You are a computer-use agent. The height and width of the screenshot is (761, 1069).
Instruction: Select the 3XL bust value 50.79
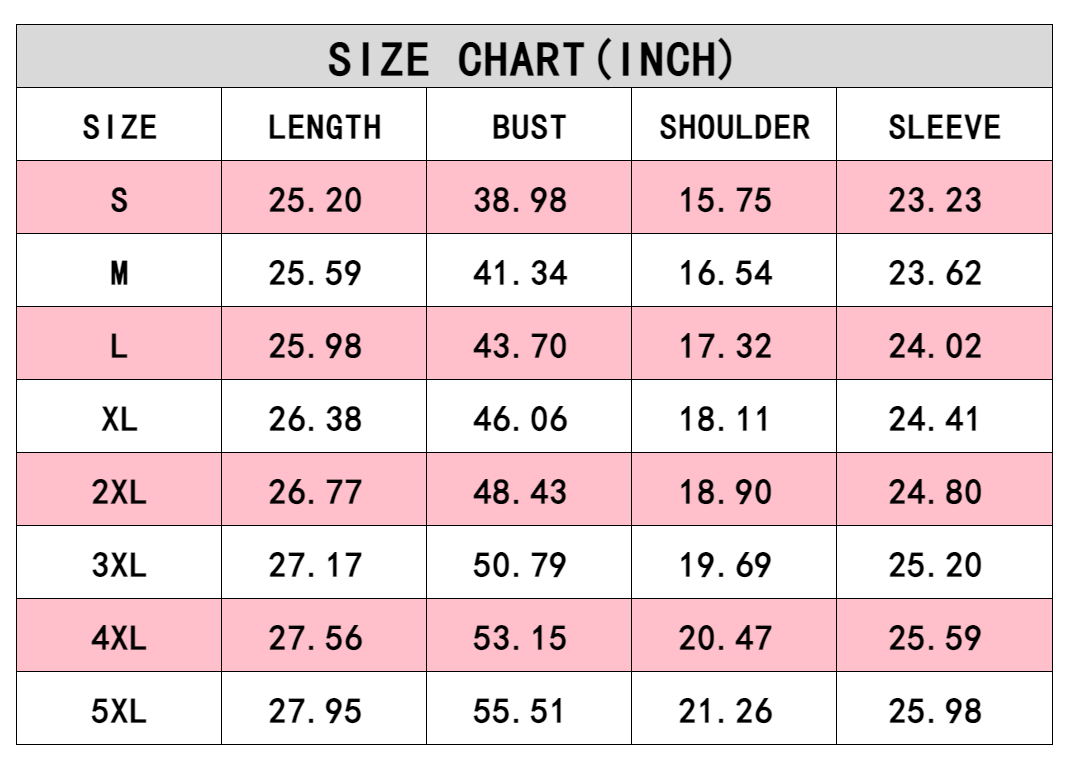(520, 565)
